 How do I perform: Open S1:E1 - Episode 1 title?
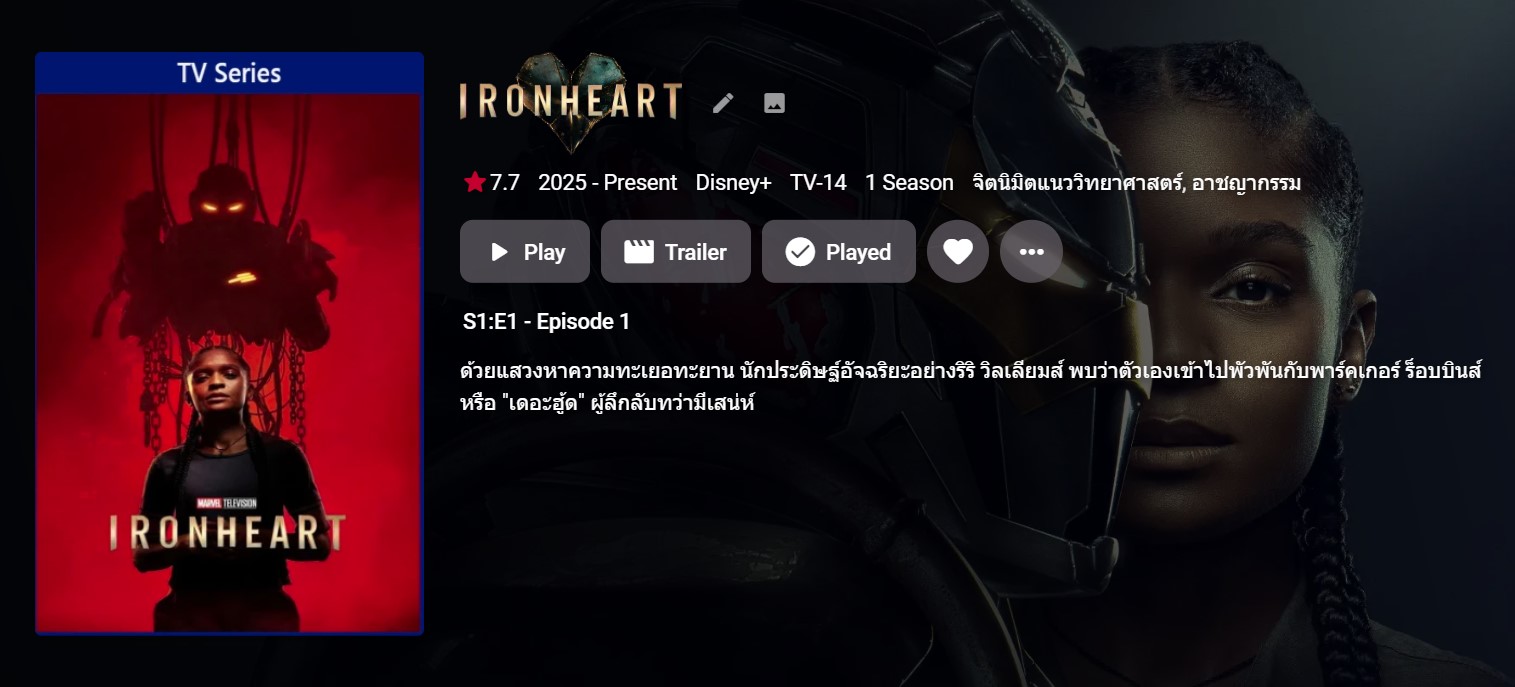point(546,322)
